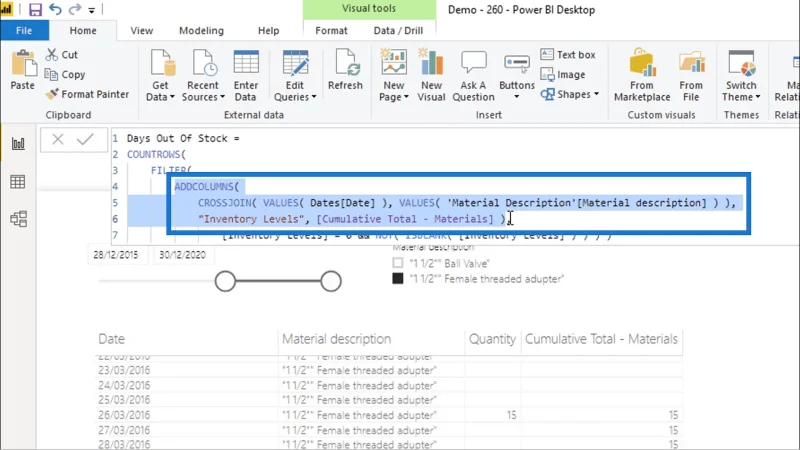800x450 pixels.
Task: Expand the Recent Sources dropdown
Action: 203,76
